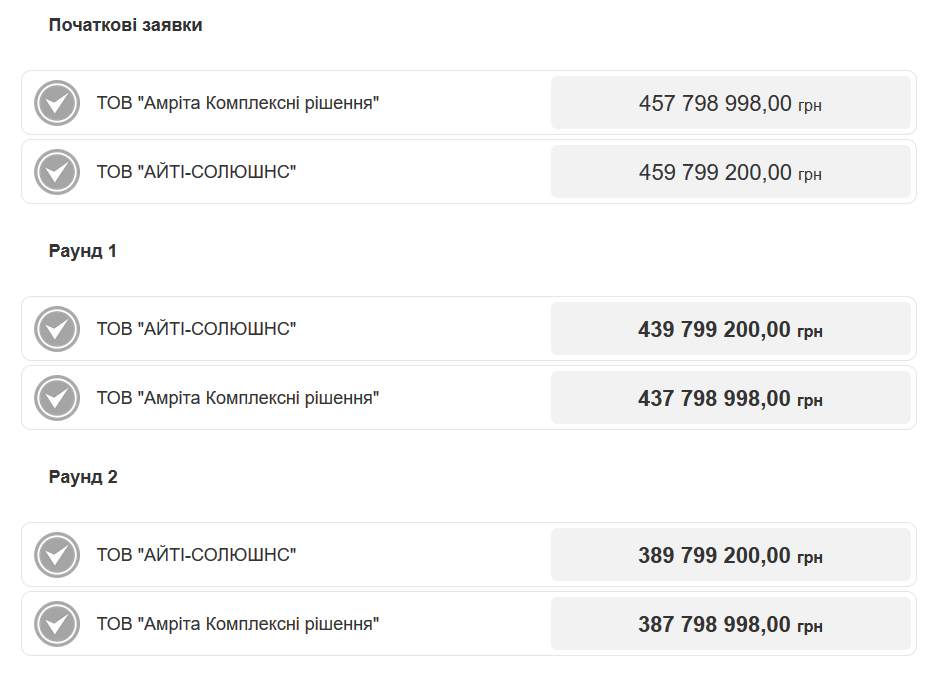The width and height of the screenshot is (934, 676).
Task: Click the 459 799 200,00 грн amount box
Action: (x=731, y=172)
